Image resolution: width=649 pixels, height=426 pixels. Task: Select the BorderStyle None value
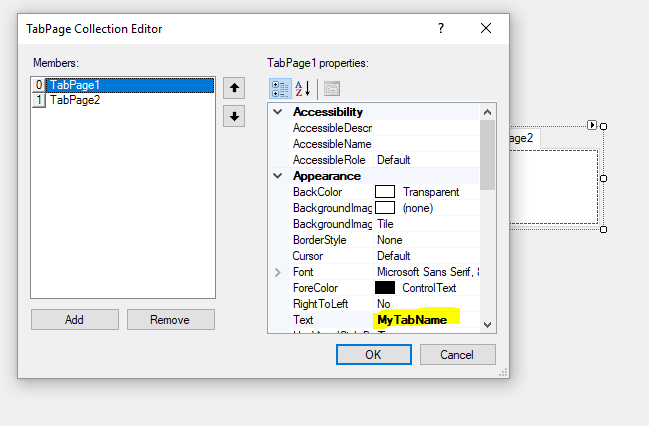(389, 240)
